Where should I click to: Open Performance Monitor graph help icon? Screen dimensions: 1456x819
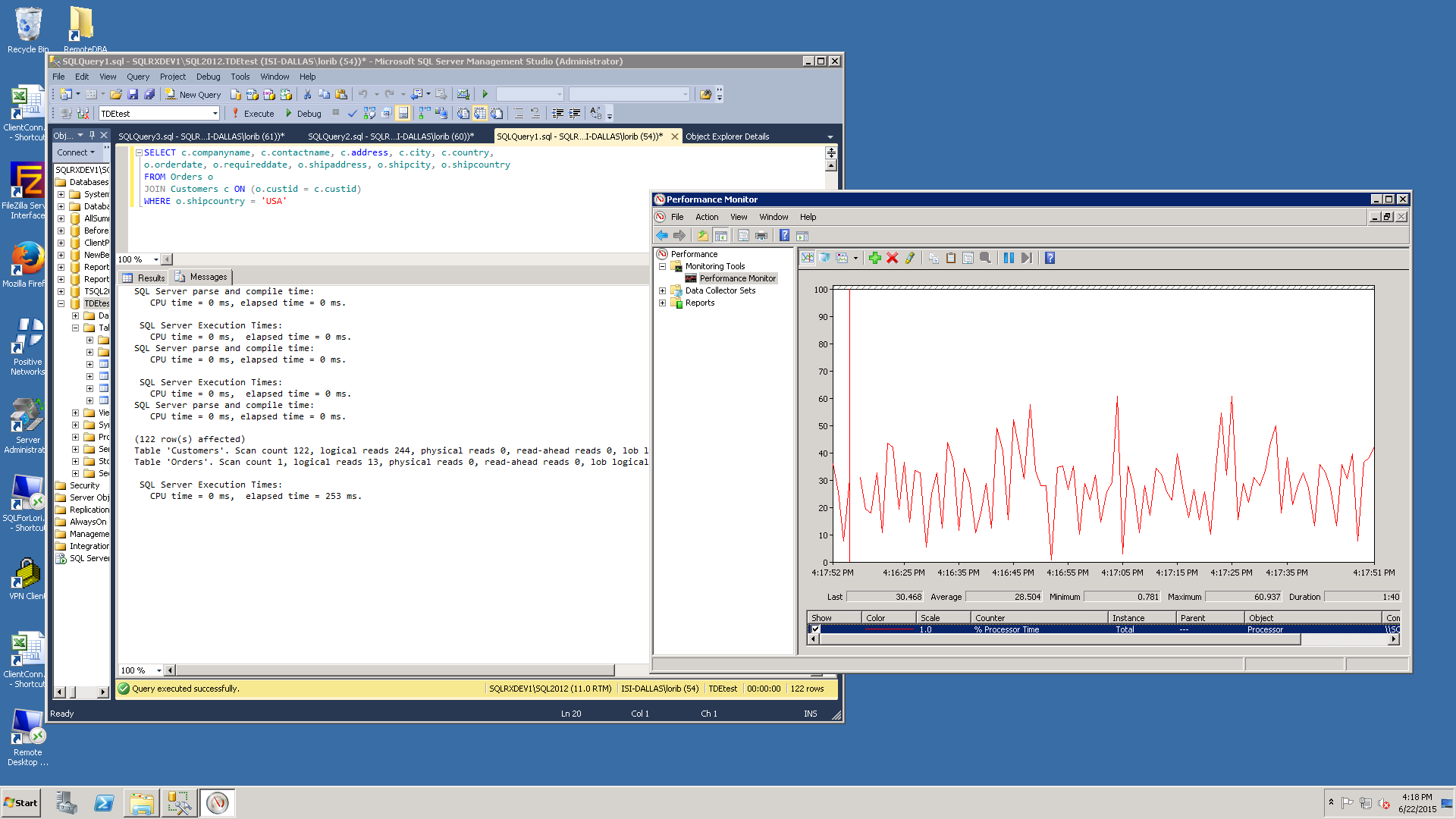coord(1050,258)
